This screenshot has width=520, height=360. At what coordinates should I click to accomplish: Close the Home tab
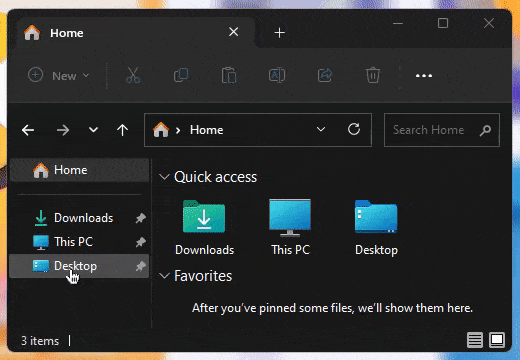tap(234, 32)
